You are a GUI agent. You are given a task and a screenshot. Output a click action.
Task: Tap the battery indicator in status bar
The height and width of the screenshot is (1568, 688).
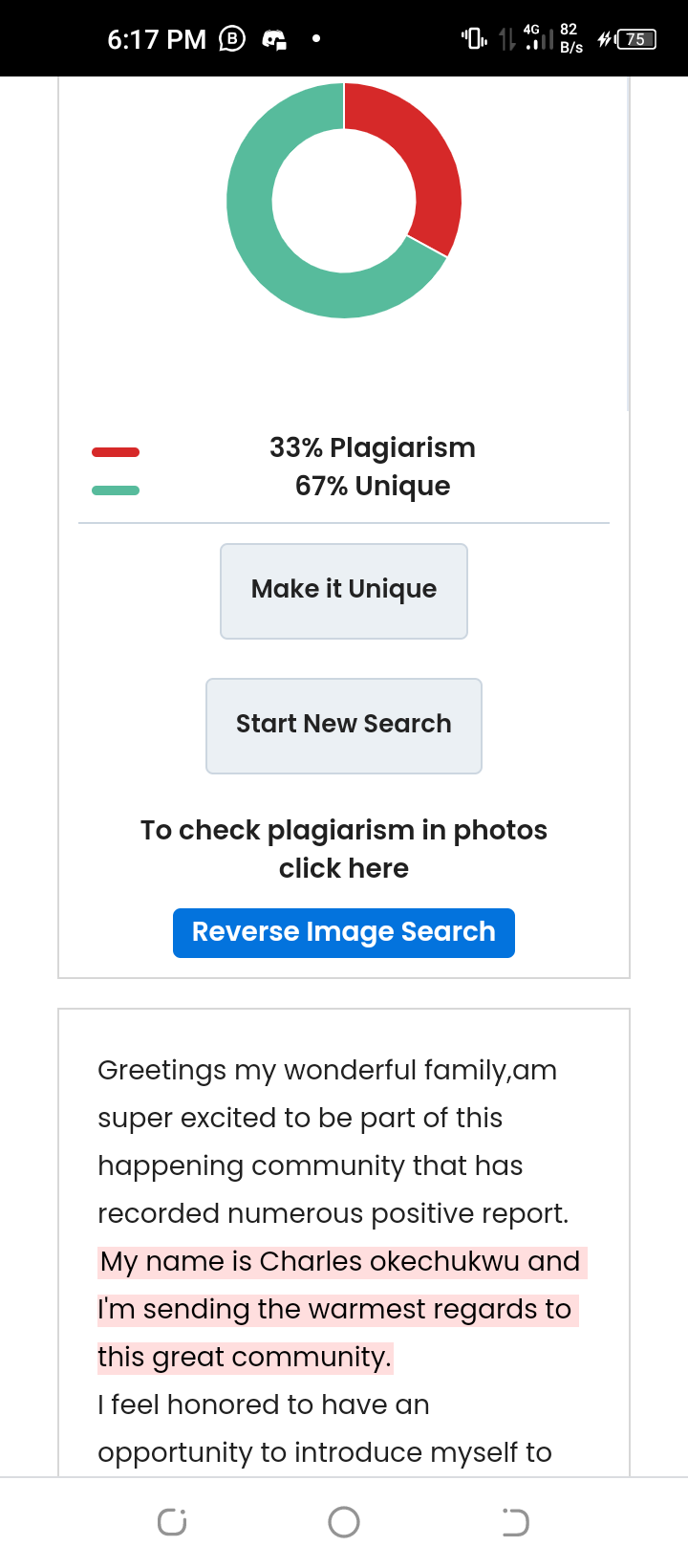click(635, 39)
